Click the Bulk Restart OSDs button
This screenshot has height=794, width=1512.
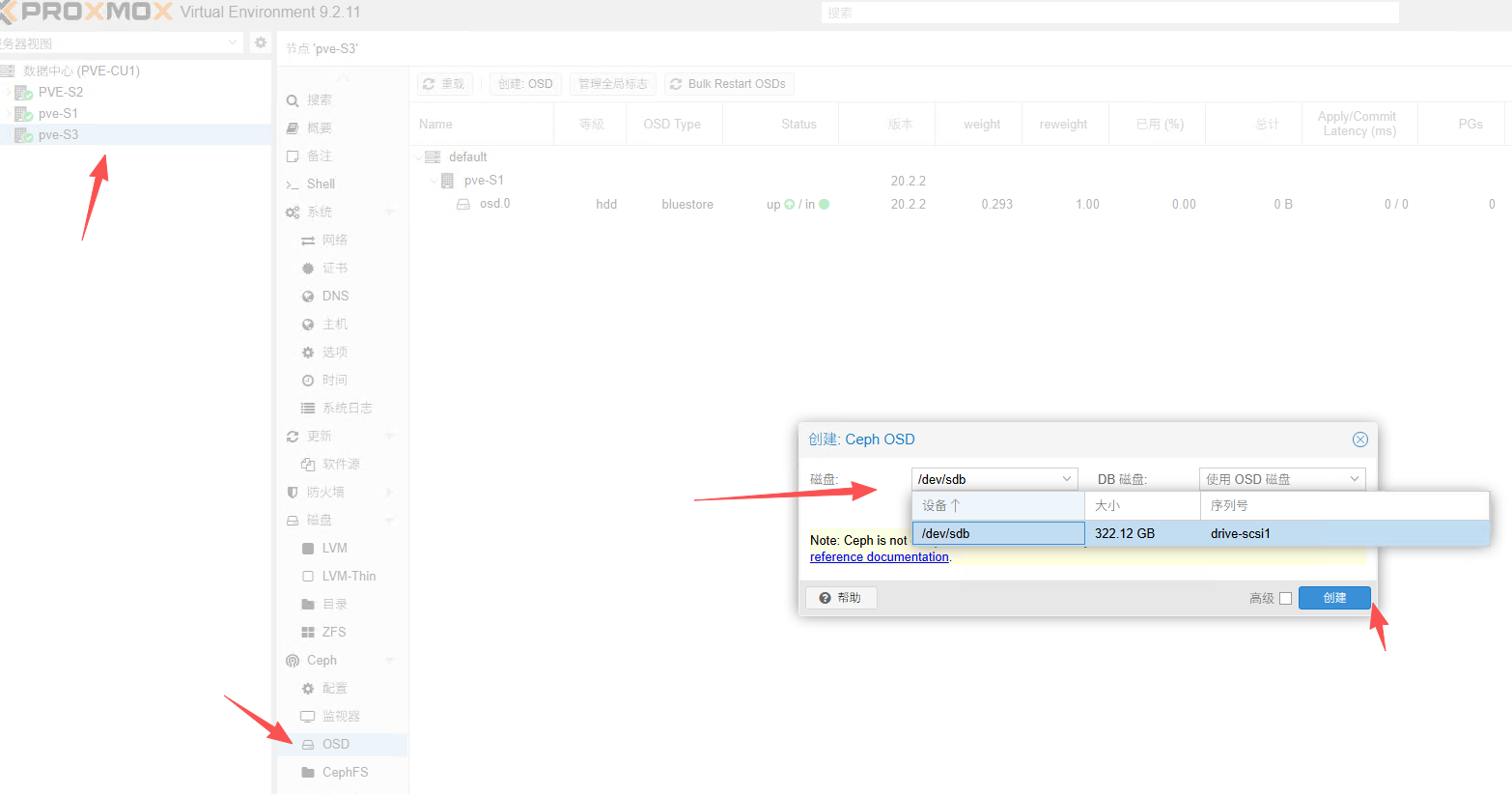point(729,84)
